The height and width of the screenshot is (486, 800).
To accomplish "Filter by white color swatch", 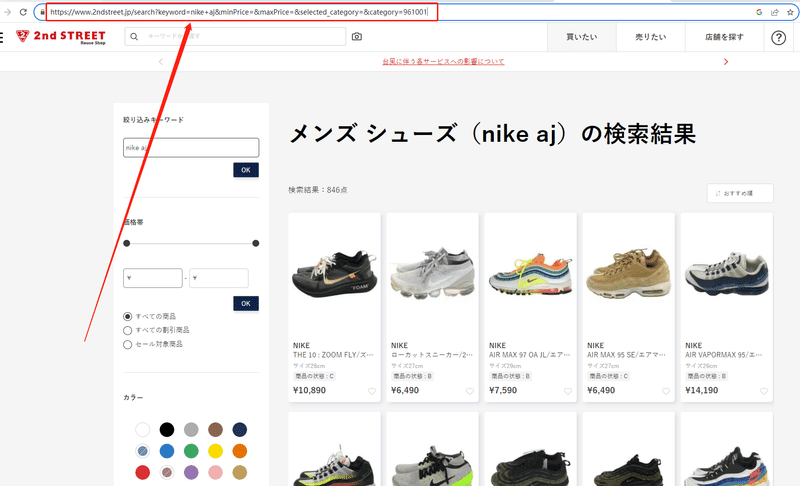I will (x=142, y=429).
